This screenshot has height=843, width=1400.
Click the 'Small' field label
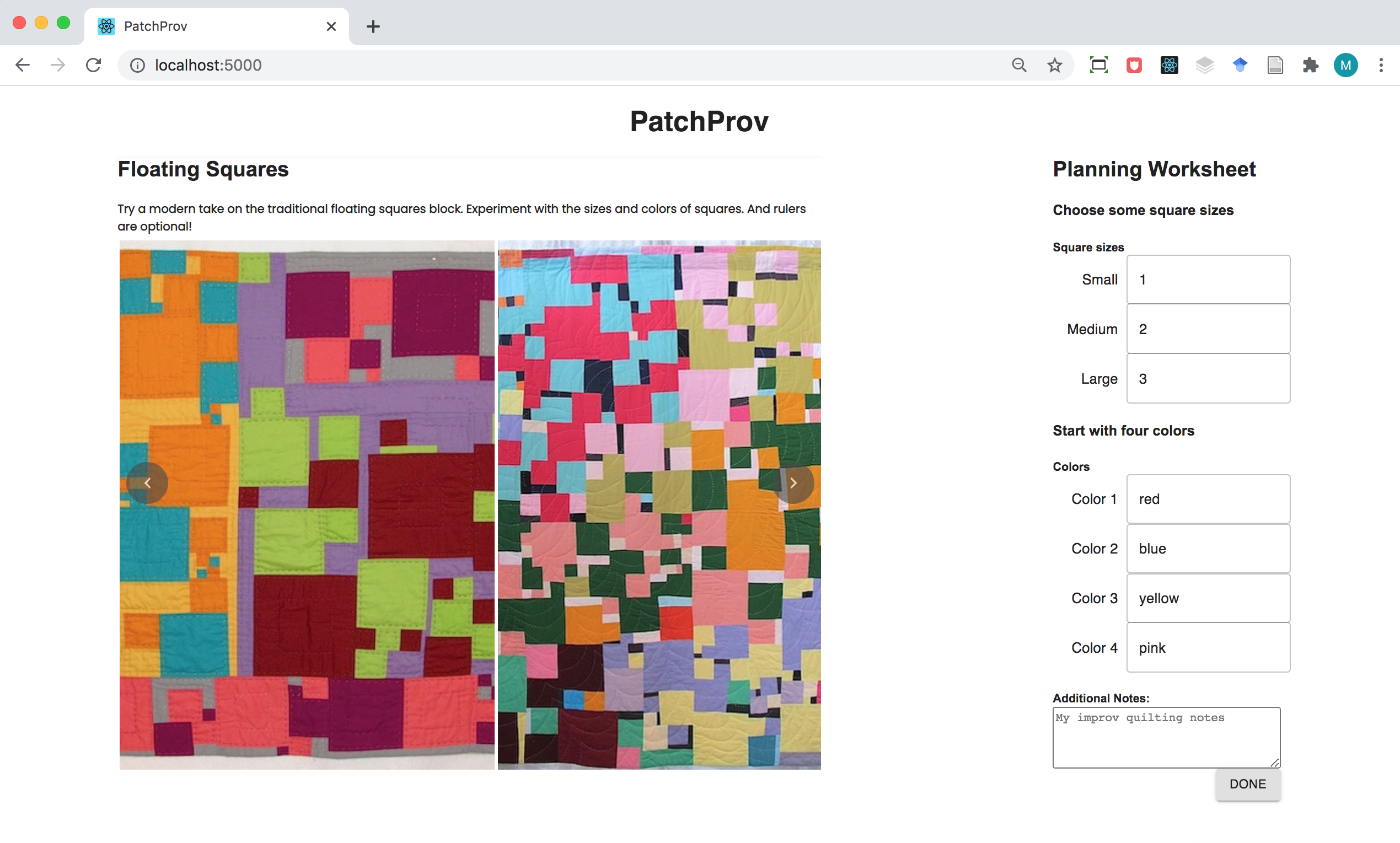pyautogui.click(x=1099, y=280)
